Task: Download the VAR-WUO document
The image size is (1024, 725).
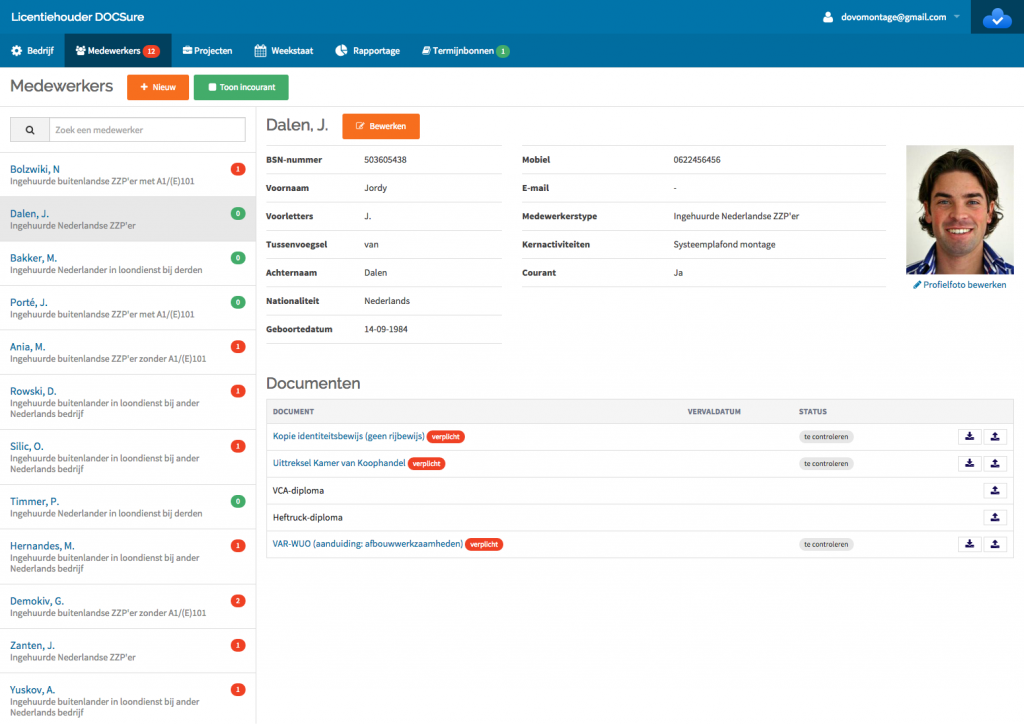Action: click(x=969, y=544)
